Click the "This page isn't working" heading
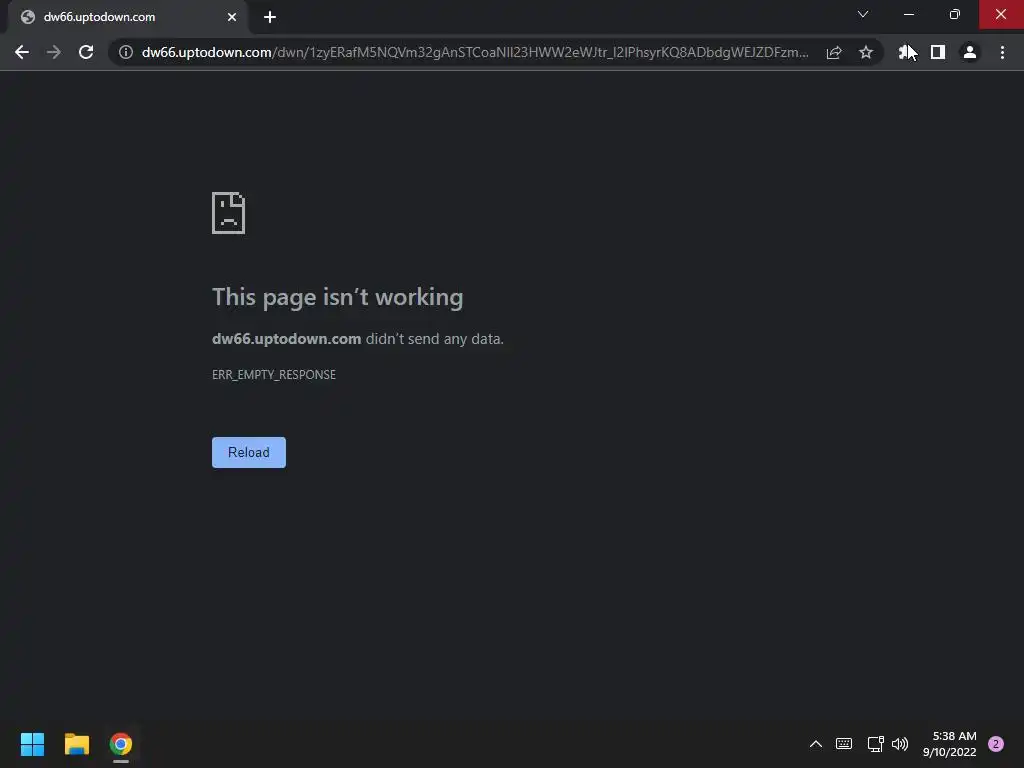Image resolution: width=1024 pixels, height=768 pixels. point(338,297)
